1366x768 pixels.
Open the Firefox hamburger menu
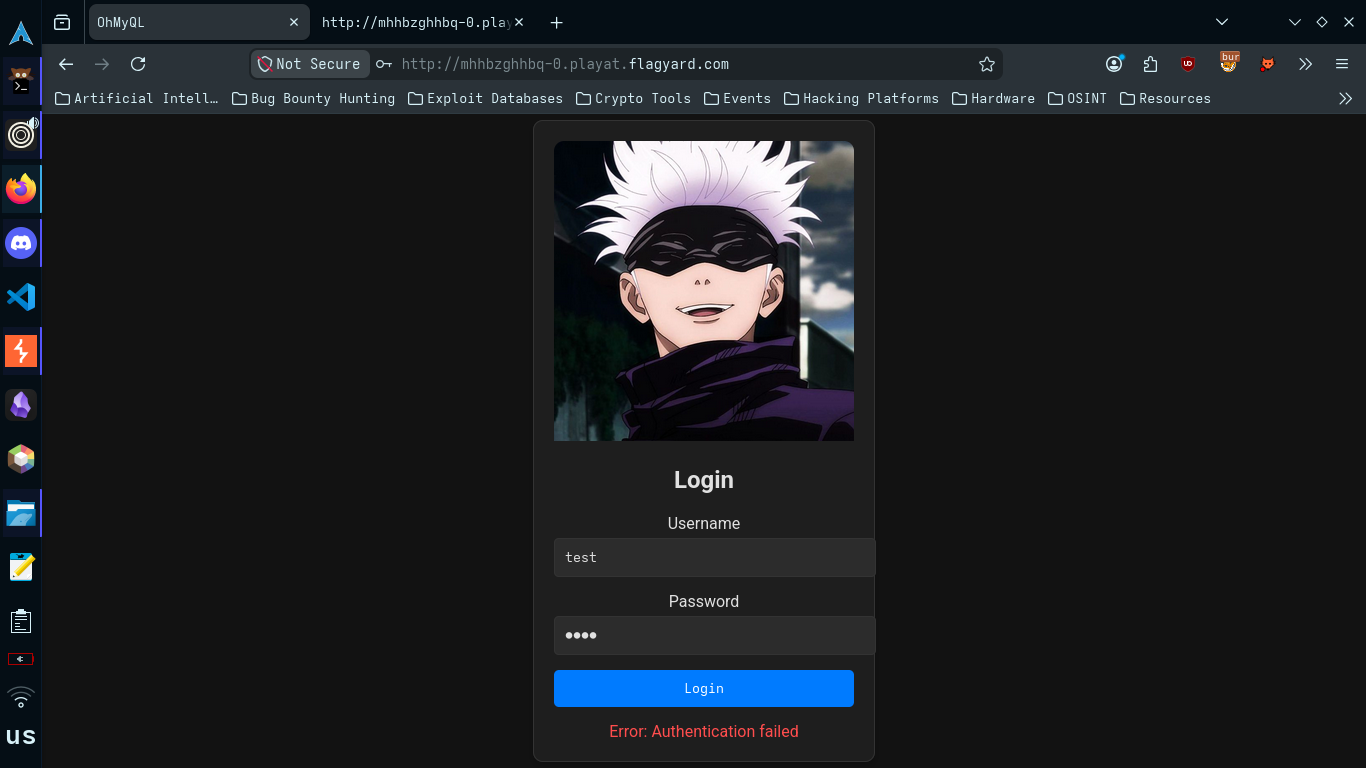1342,64
